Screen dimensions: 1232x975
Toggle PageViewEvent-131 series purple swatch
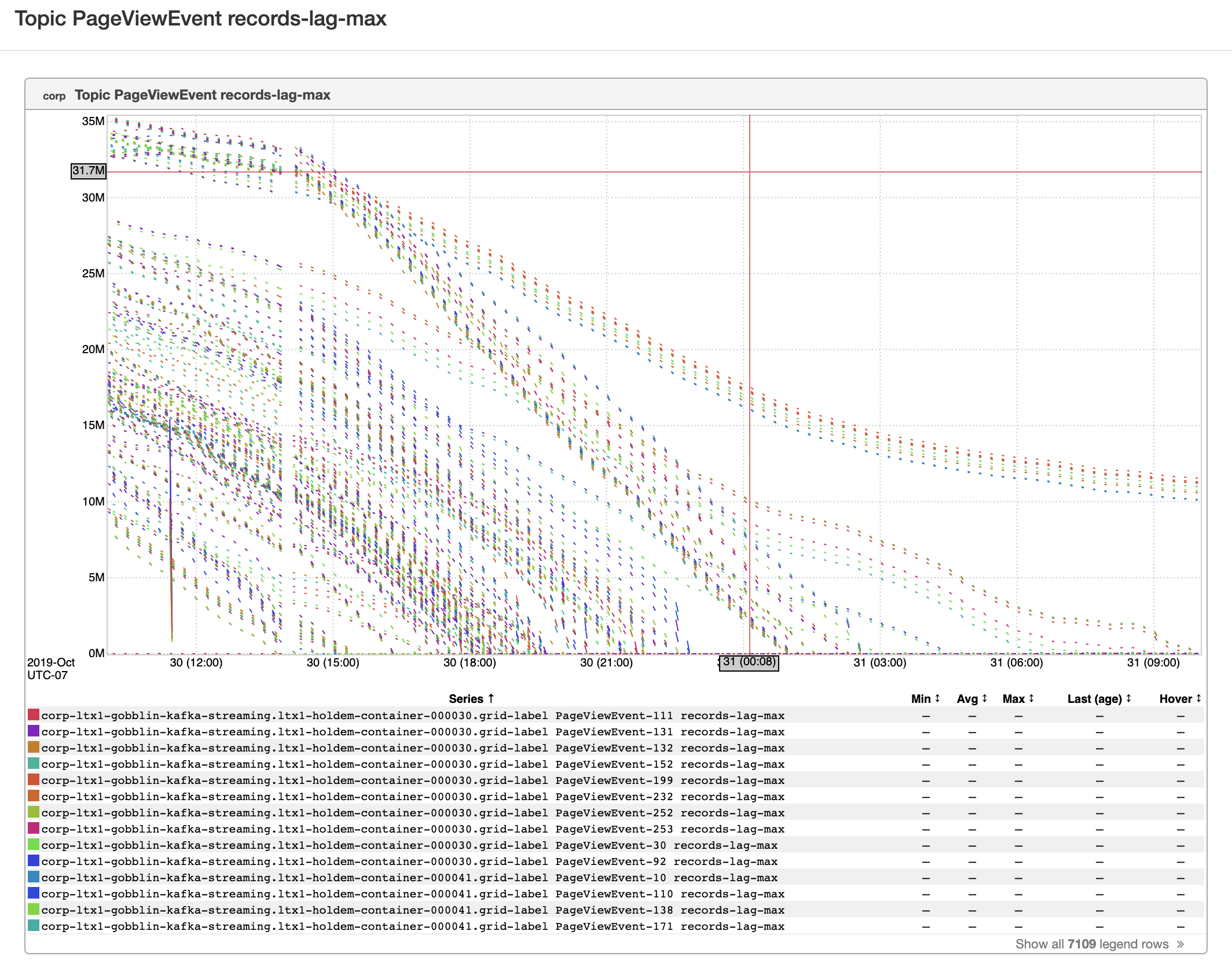point(34,731)
